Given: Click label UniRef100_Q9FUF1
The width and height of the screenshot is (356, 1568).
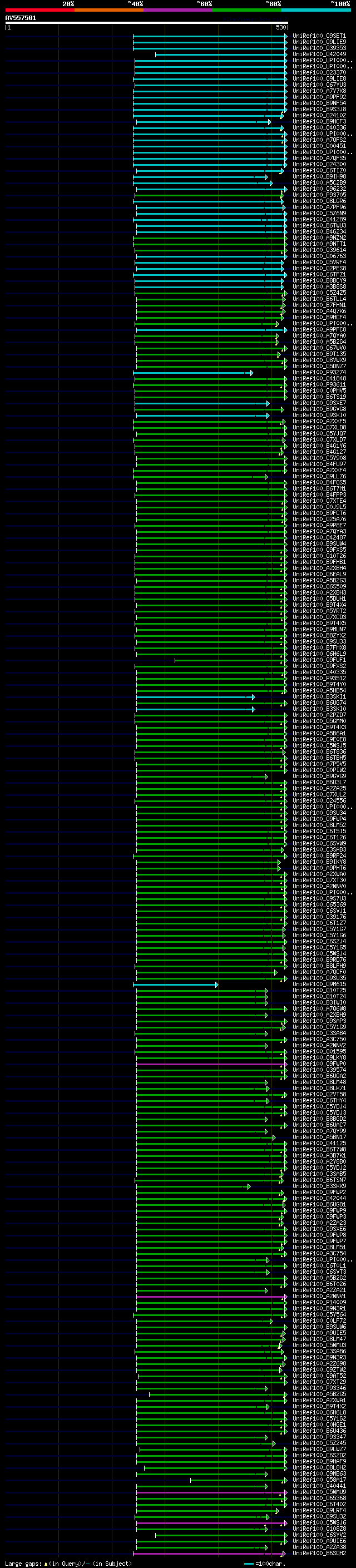Looking at the screenshot, I should point(319,660).
